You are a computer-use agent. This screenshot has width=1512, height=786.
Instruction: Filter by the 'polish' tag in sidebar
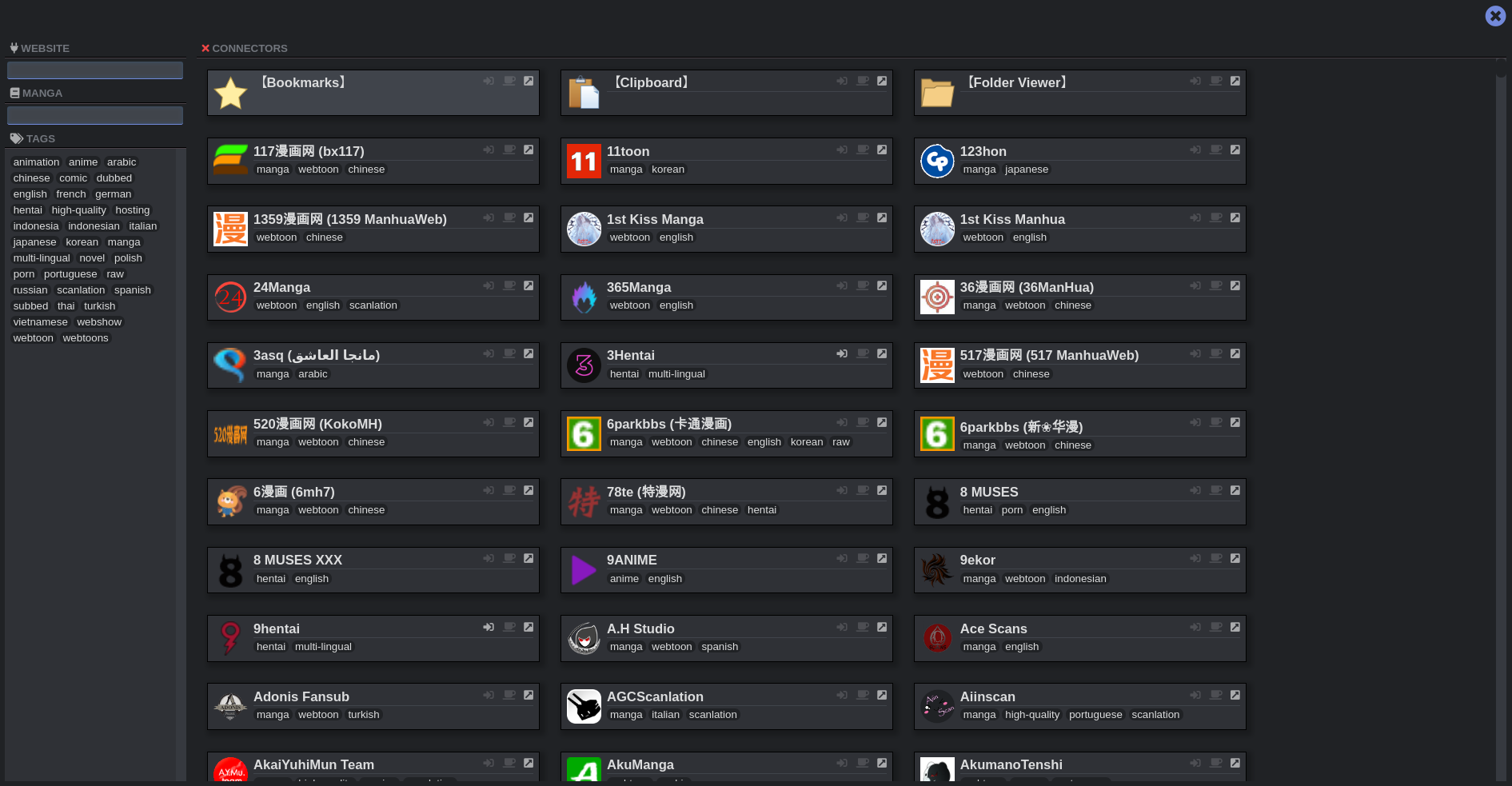[x=128, y=258]
